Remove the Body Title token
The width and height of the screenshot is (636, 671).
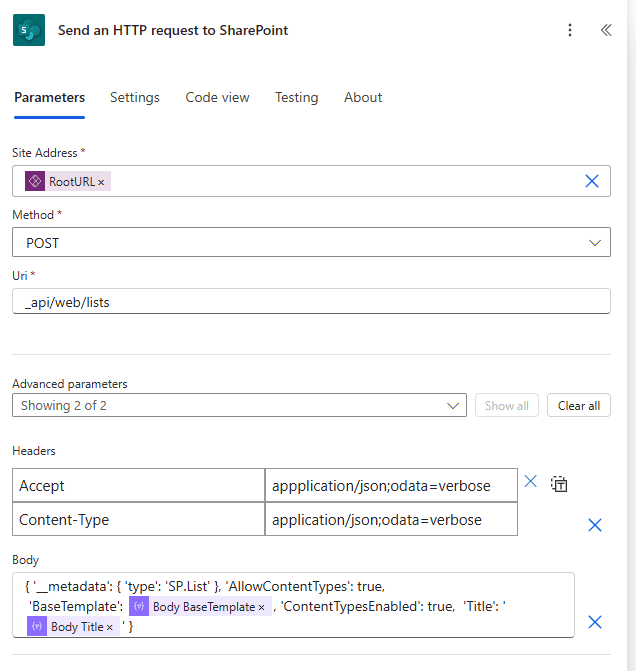pyautogui.click(x=110, y=627)
